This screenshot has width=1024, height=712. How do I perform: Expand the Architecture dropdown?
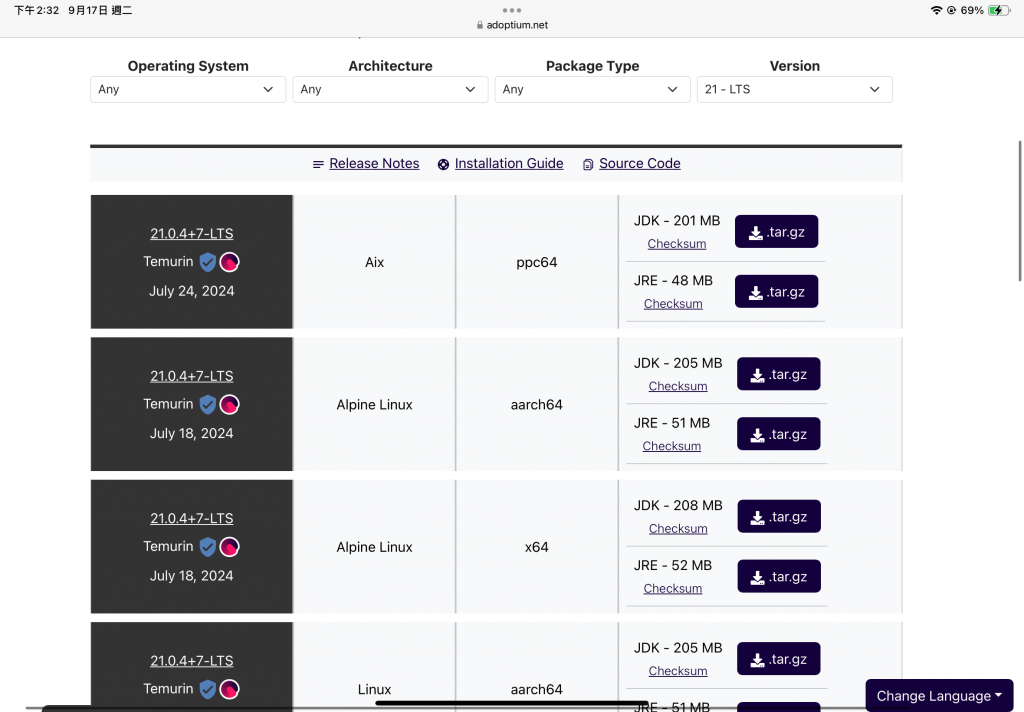point(390,89)
